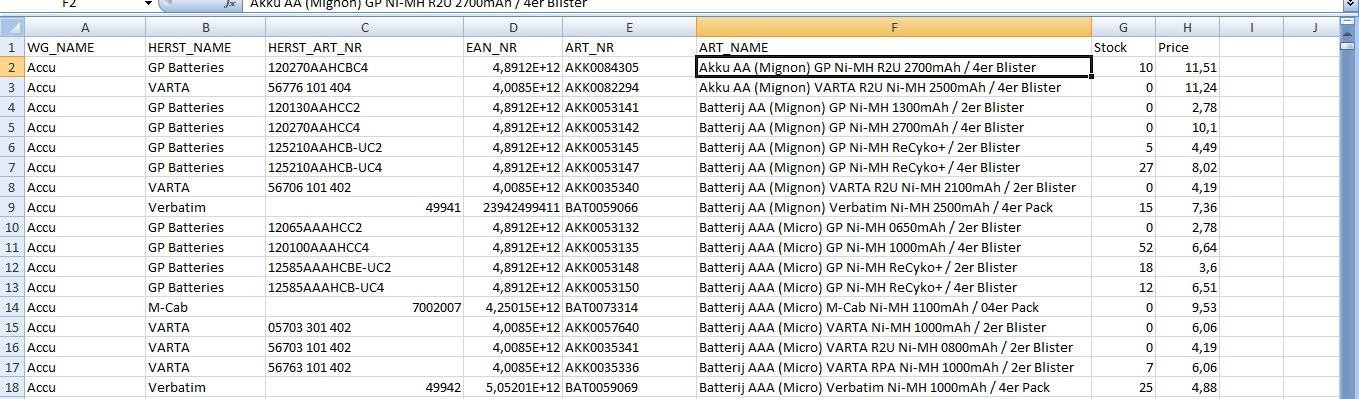
Task: Click the fx Insert Function icon
Action: 231,4
